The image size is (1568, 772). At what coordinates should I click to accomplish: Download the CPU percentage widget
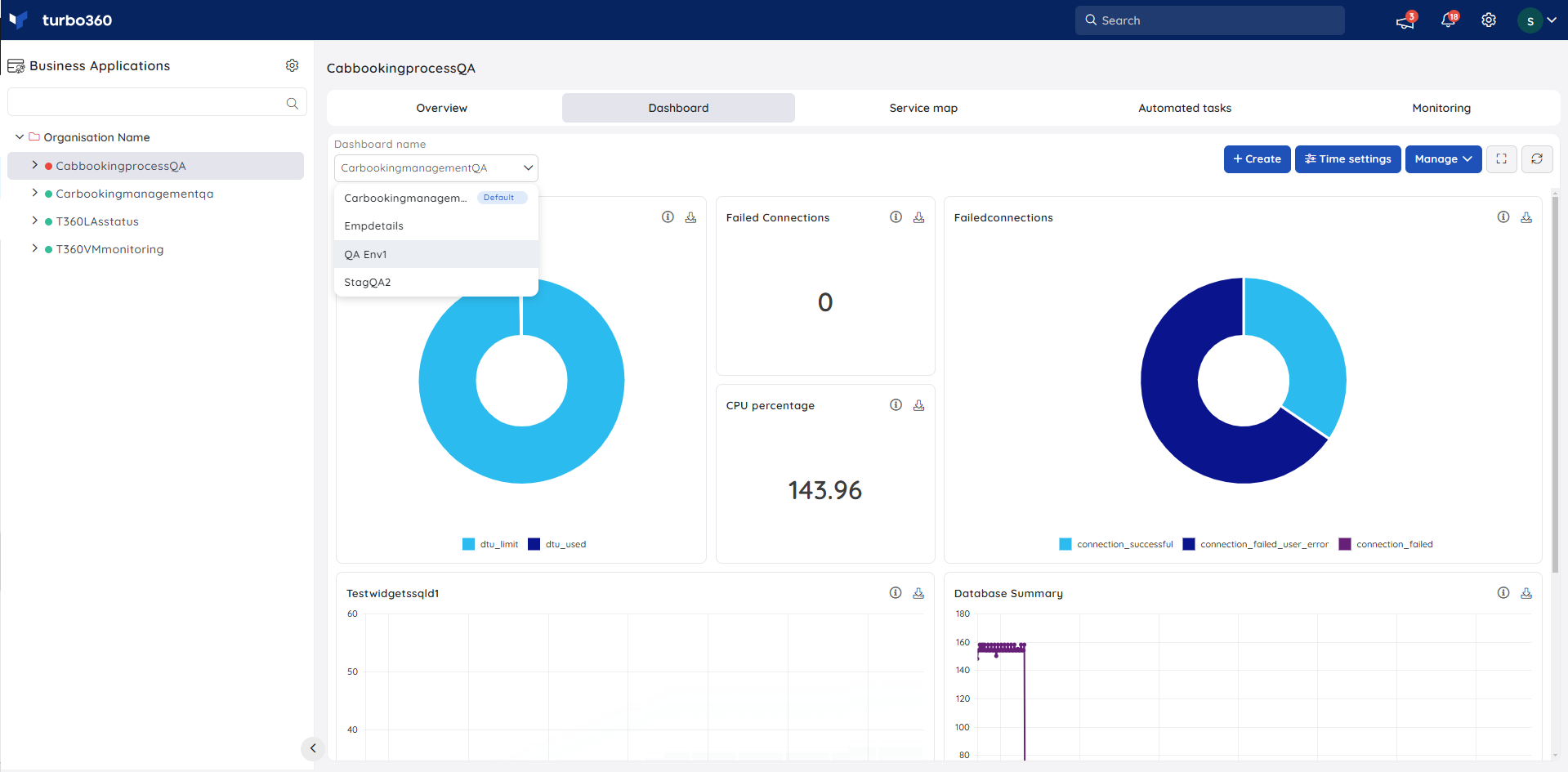(x=918, y=405)
